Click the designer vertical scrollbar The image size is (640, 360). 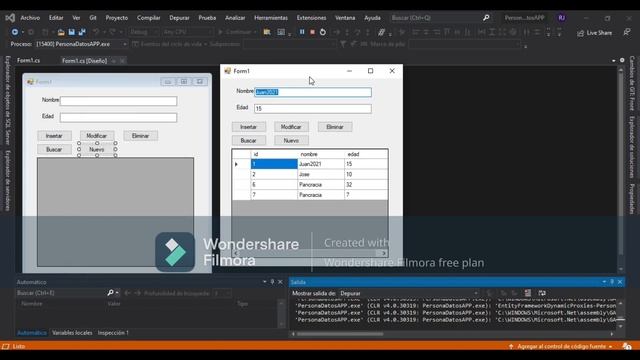click(621, 170)
